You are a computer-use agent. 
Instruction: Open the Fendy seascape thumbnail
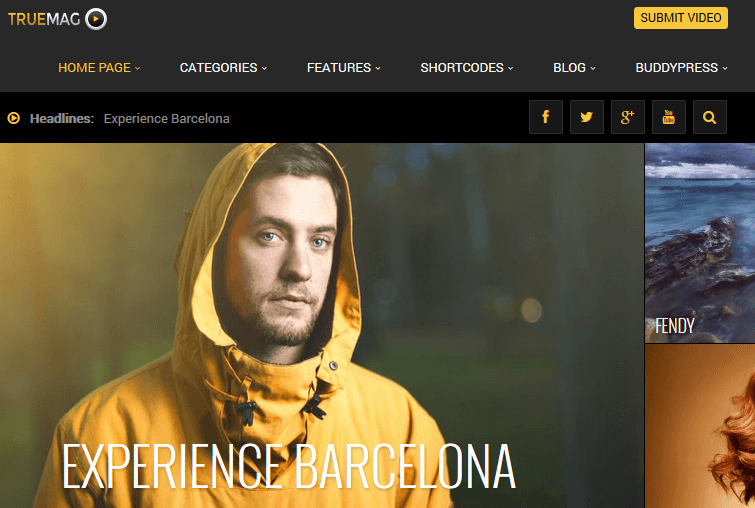coord(700,243)
